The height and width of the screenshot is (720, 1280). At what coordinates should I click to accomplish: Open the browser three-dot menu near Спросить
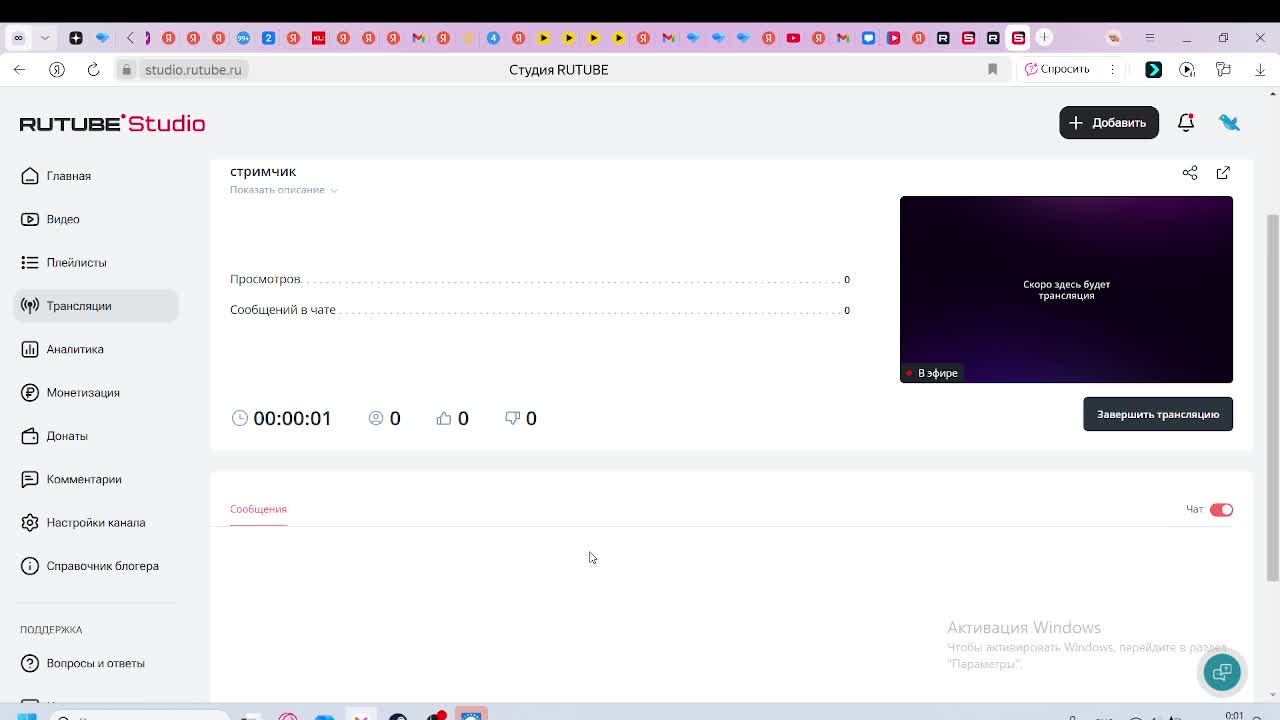(1112, 69)
